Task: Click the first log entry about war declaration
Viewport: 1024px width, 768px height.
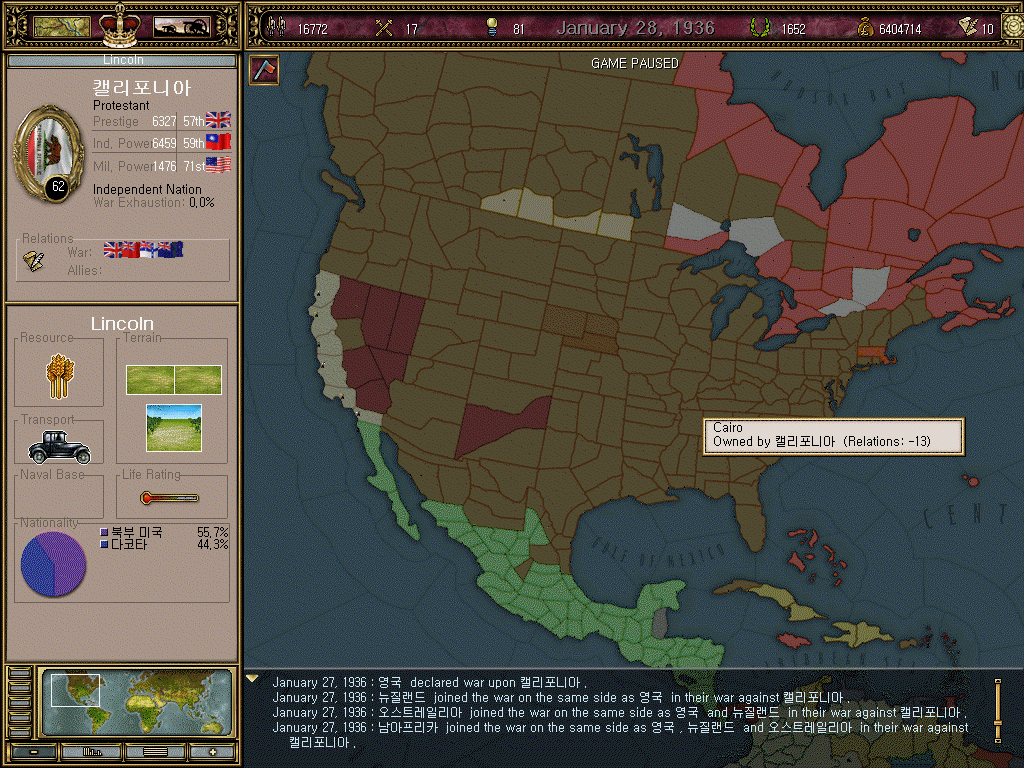Action: click(429, 682)
